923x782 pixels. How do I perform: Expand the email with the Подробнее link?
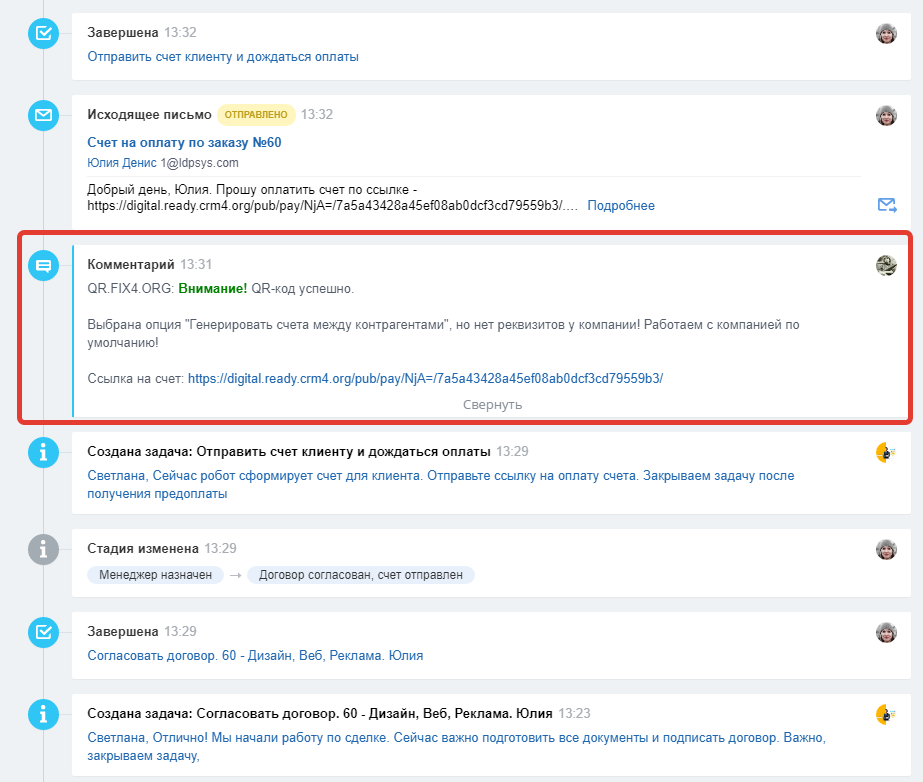pos(620,206)
